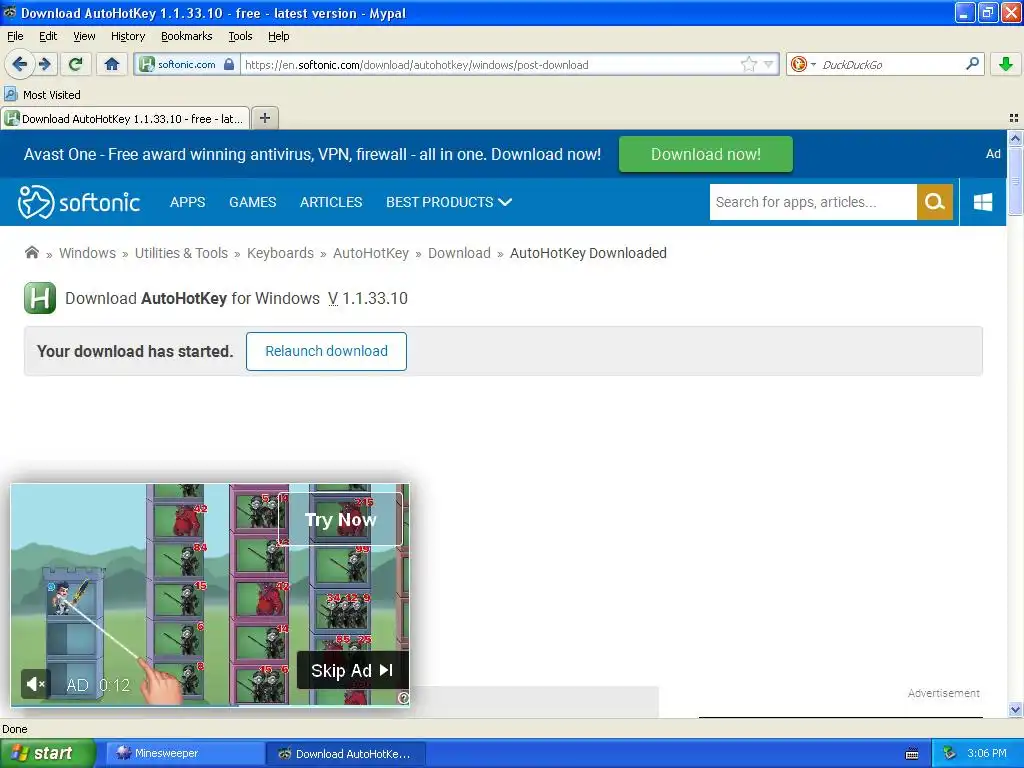Viewport: 1024px width, 768px height.
Task: Click the breadcrumb home icon
Action: pyautogui.click(x=31, y=252)
